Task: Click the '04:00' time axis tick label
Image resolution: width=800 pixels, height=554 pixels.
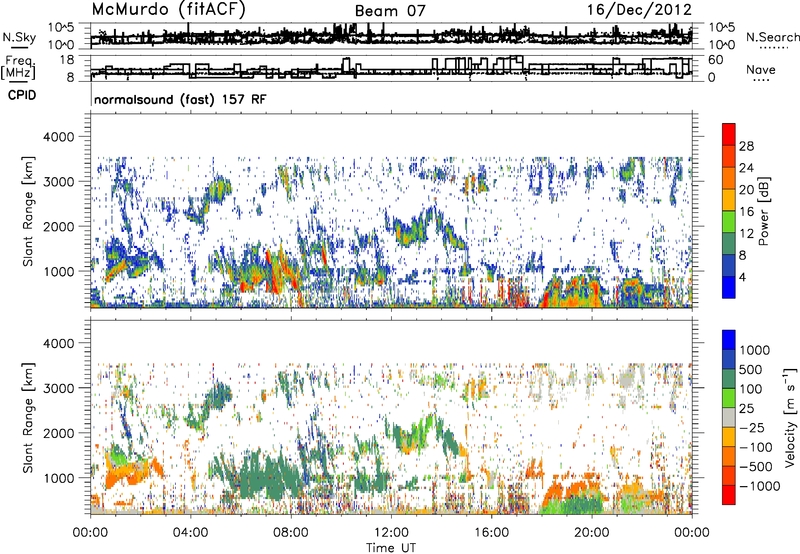Action: (x=191, y=533)
